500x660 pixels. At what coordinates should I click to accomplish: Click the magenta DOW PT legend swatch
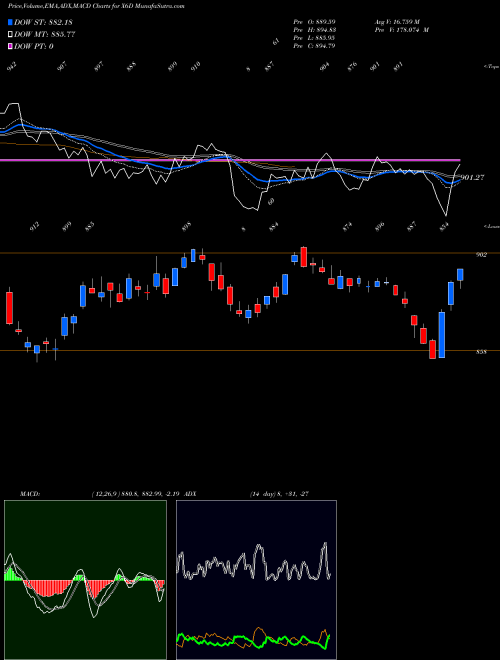[x=10, y=46]
